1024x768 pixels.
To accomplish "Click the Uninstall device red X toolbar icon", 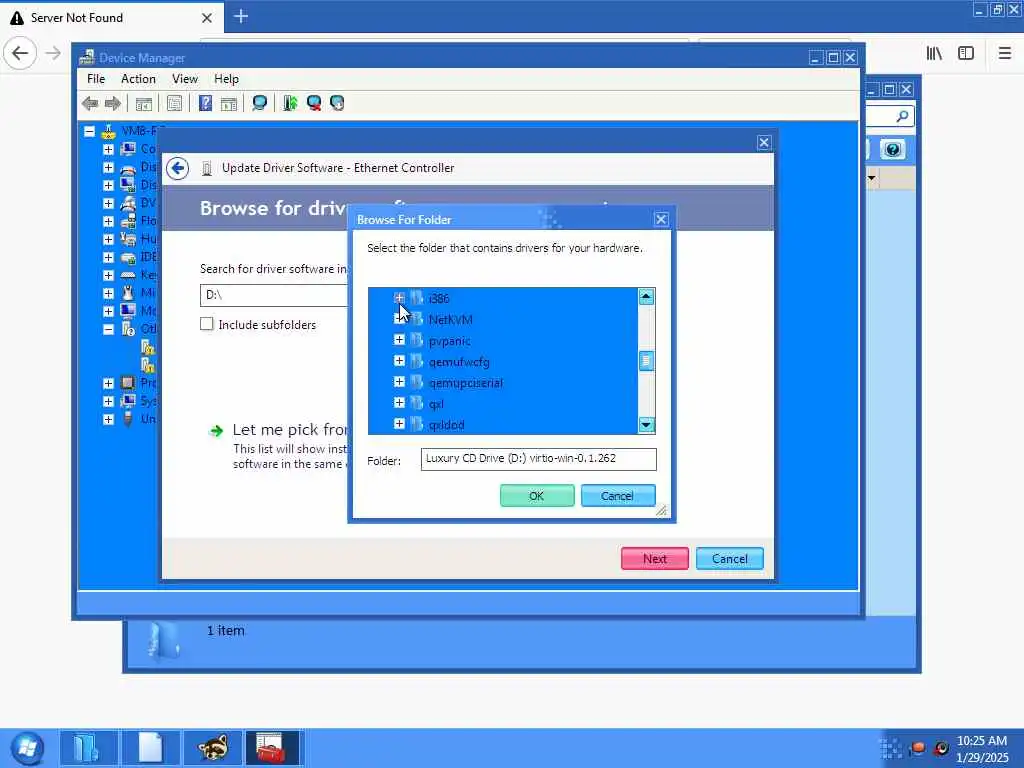I will [x=313, y=103].
